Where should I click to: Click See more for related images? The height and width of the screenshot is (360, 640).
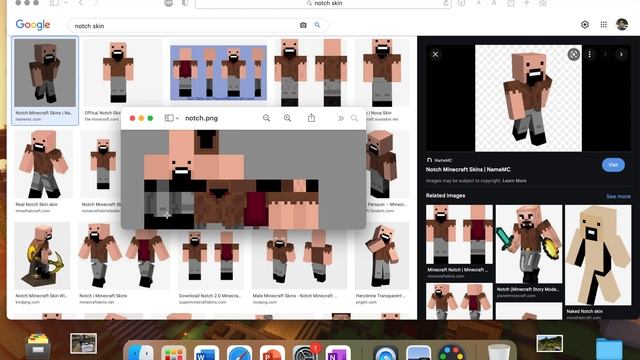(x=618, y=196)
